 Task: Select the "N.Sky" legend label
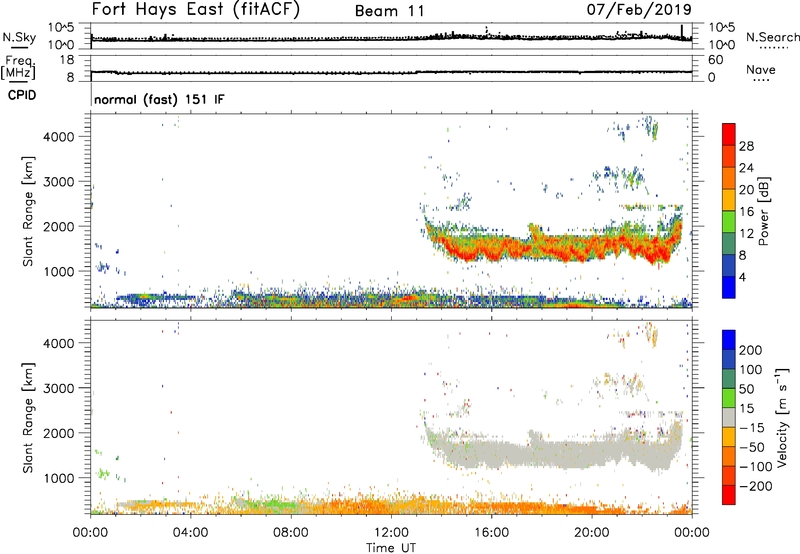click(19, 37)
